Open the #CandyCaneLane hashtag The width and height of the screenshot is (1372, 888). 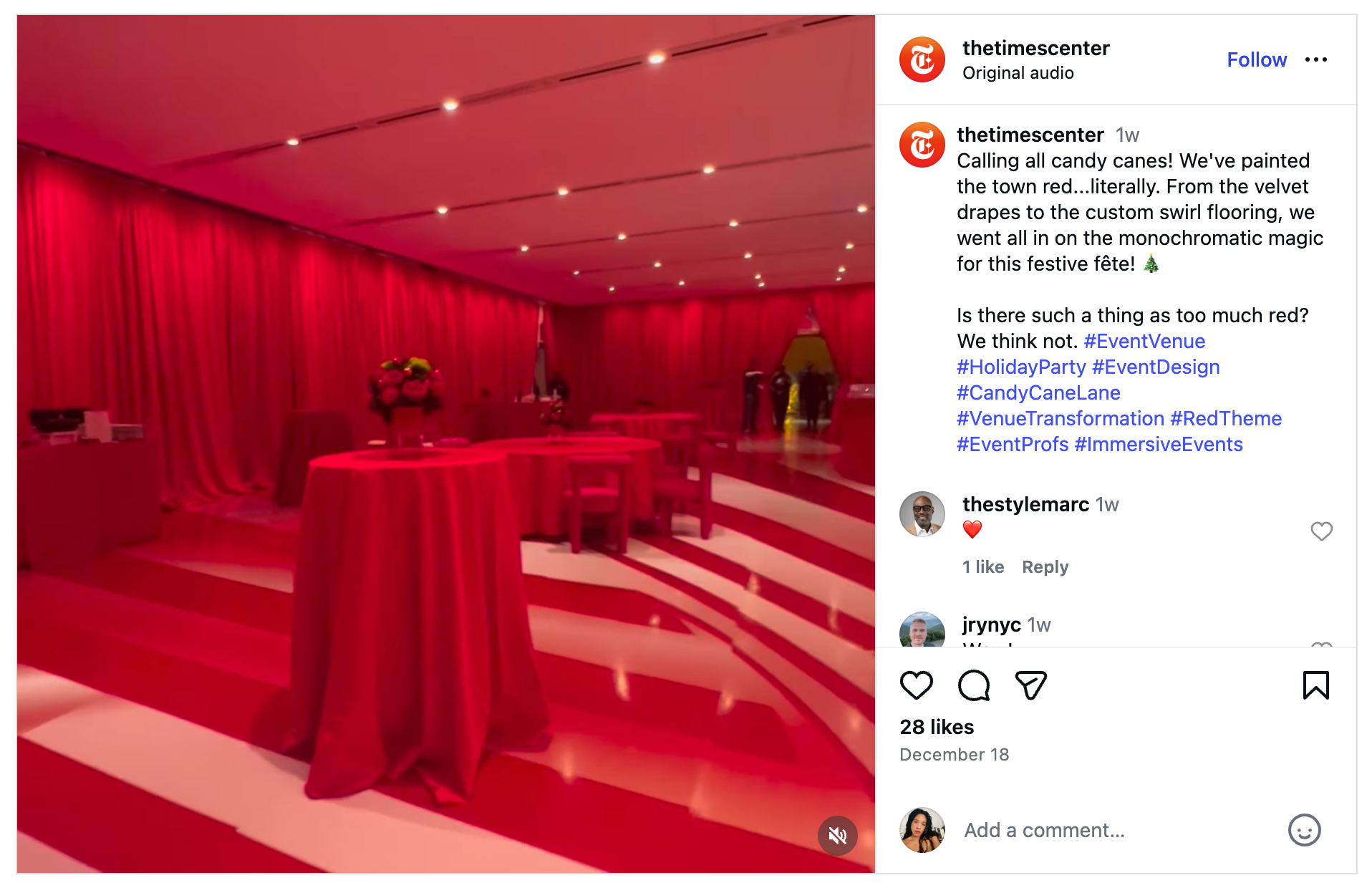(x=1038, y=392)
